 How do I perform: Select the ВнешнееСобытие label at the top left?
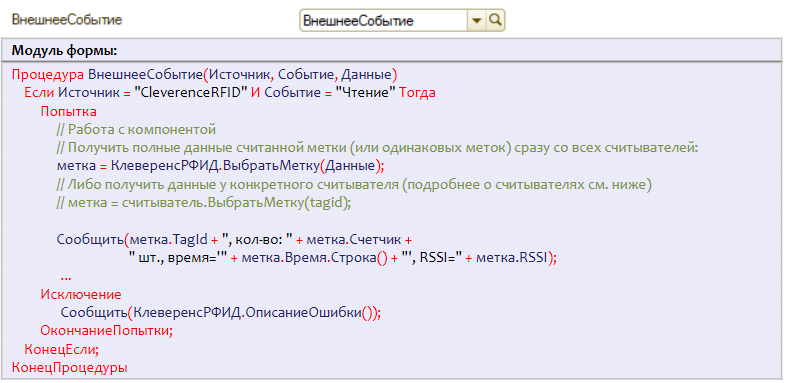pos(67,20)
